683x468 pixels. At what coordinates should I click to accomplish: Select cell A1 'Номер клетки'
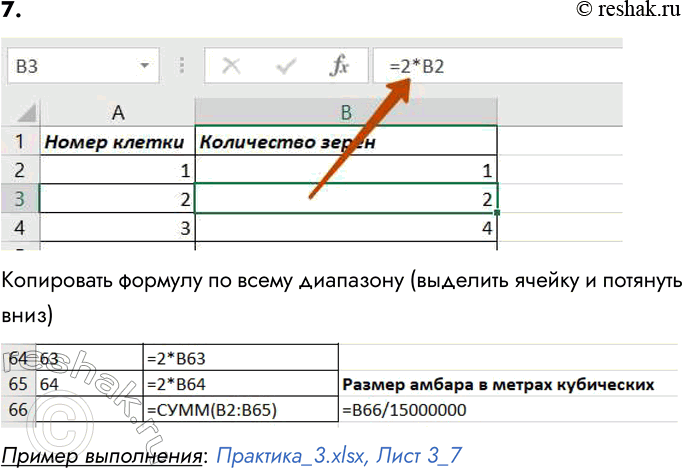point(117,142)
